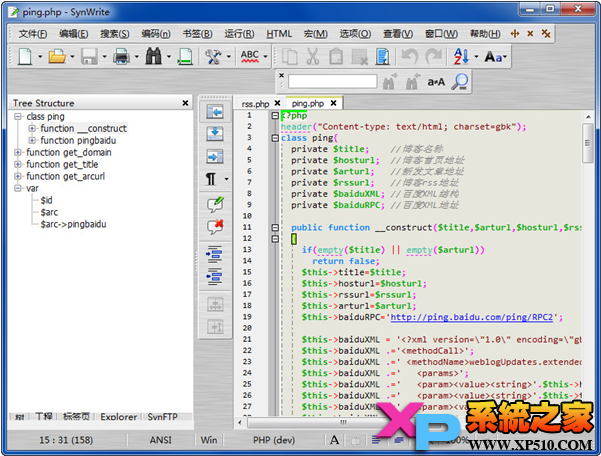Toggle the case-sensitive a•A search option
The height and width of the screenshot is (456, 601).
436,82
